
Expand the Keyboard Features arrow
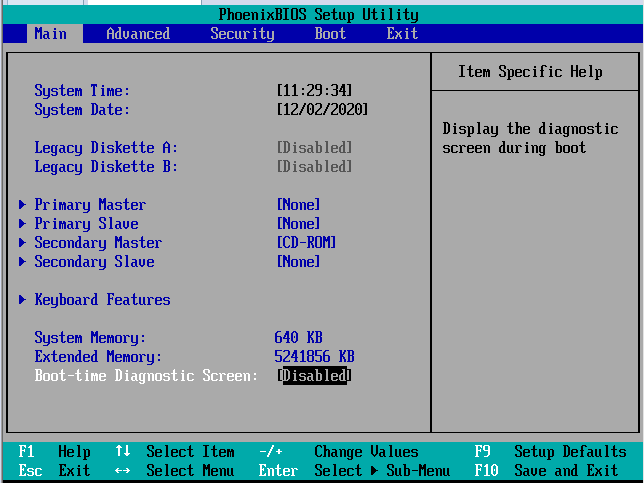[x=22, y=299]
